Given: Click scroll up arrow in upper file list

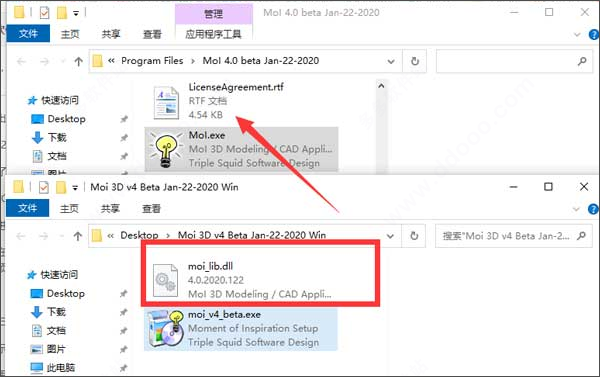Looking at the screenshot, I should coord(381,86).
